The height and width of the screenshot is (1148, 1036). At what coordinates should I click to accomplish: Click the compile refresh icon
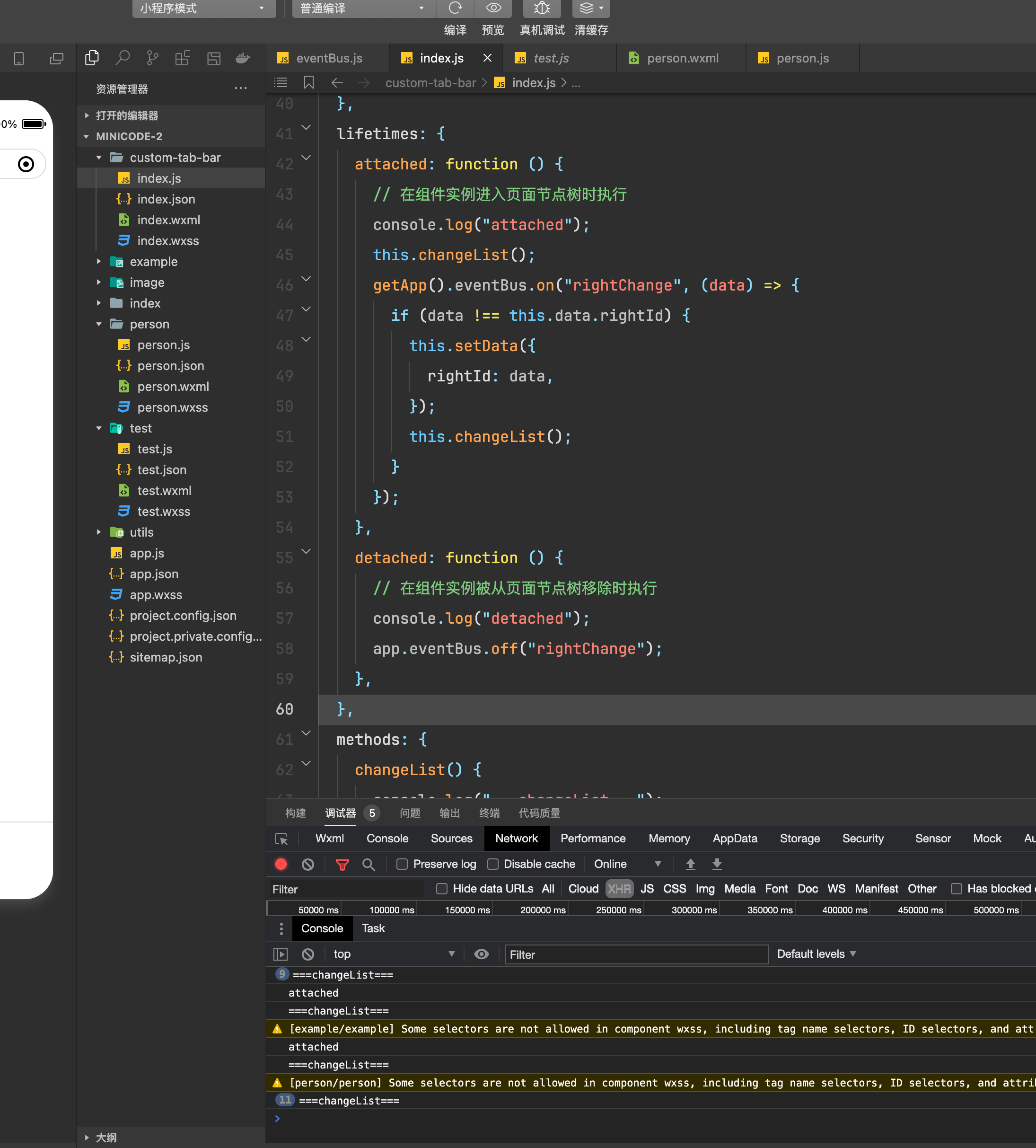[455, 8]
